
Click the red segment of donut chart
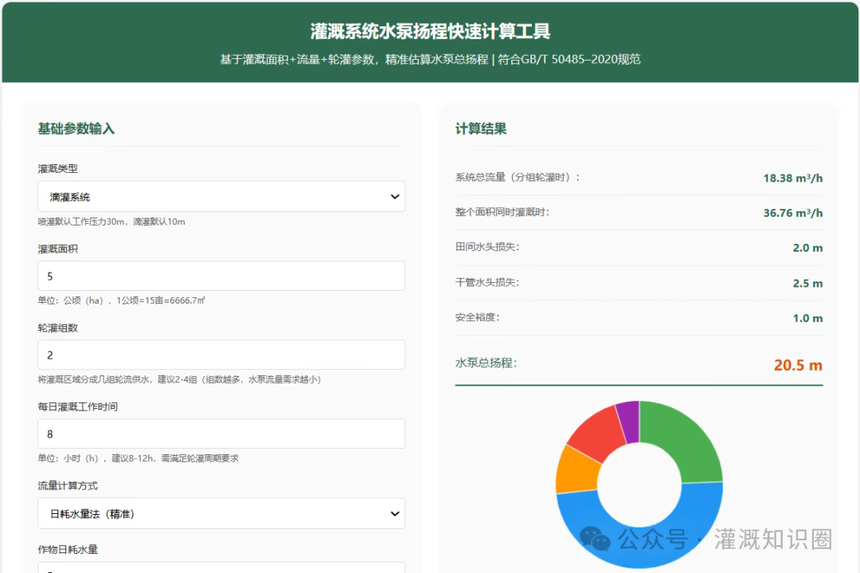(x=598, y=432)
